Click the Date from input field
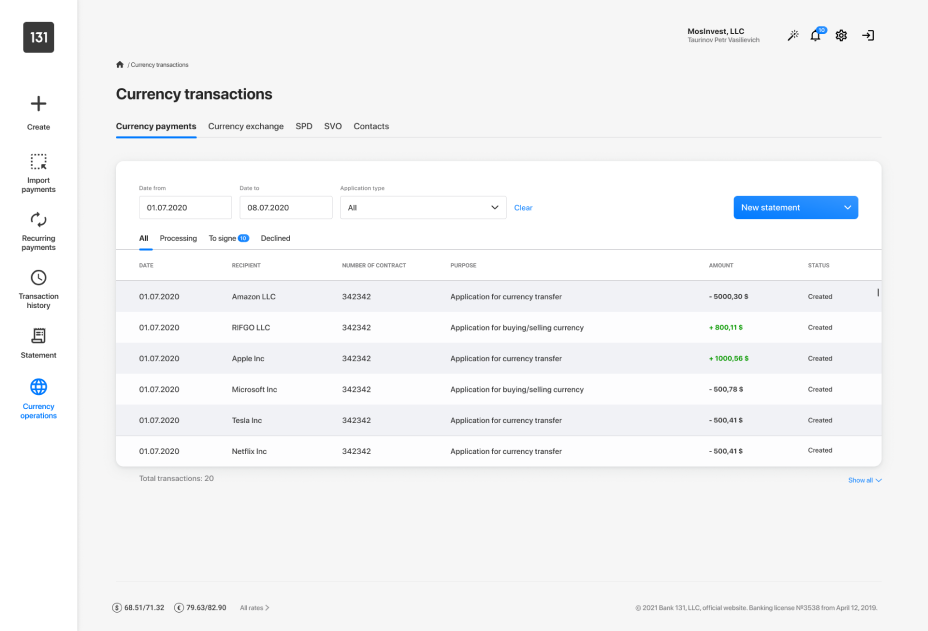This screenshot has height=631, width=928. (x=185, y=208)
